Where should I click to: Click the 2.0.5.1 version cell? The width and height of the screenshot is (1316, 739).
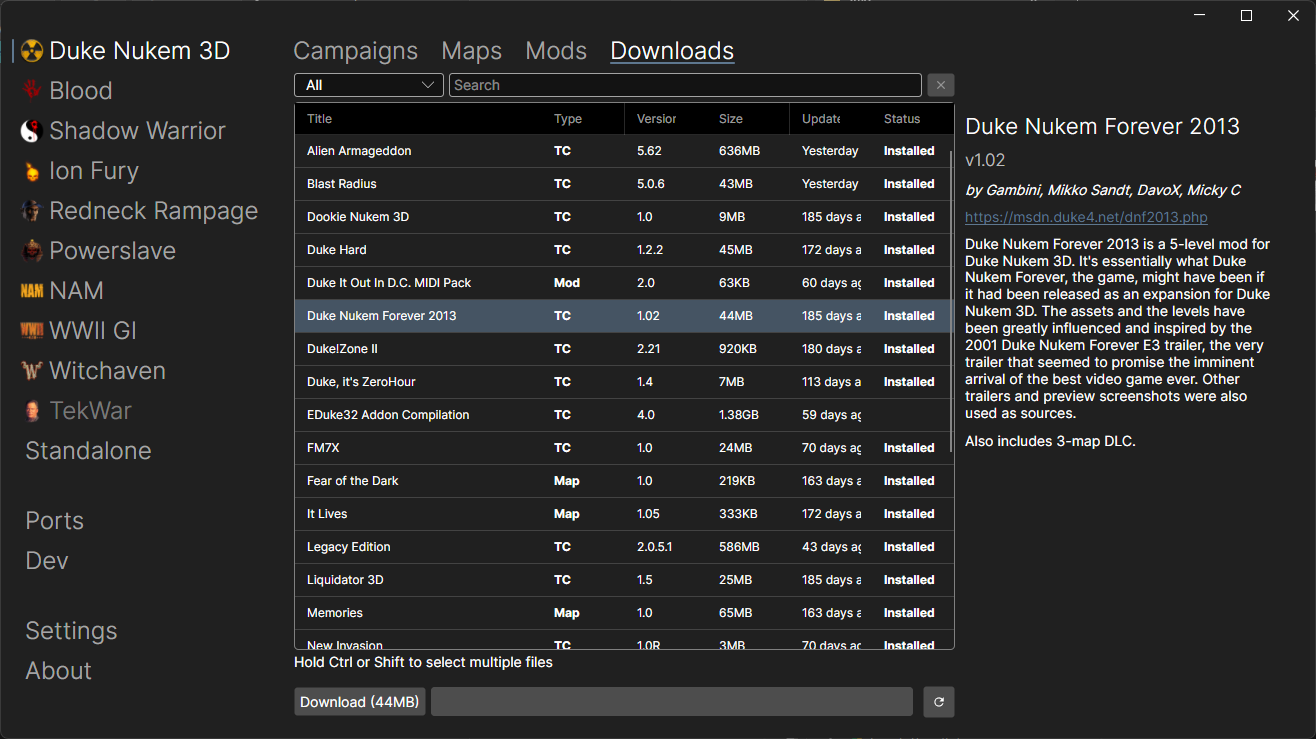point(656,547)
